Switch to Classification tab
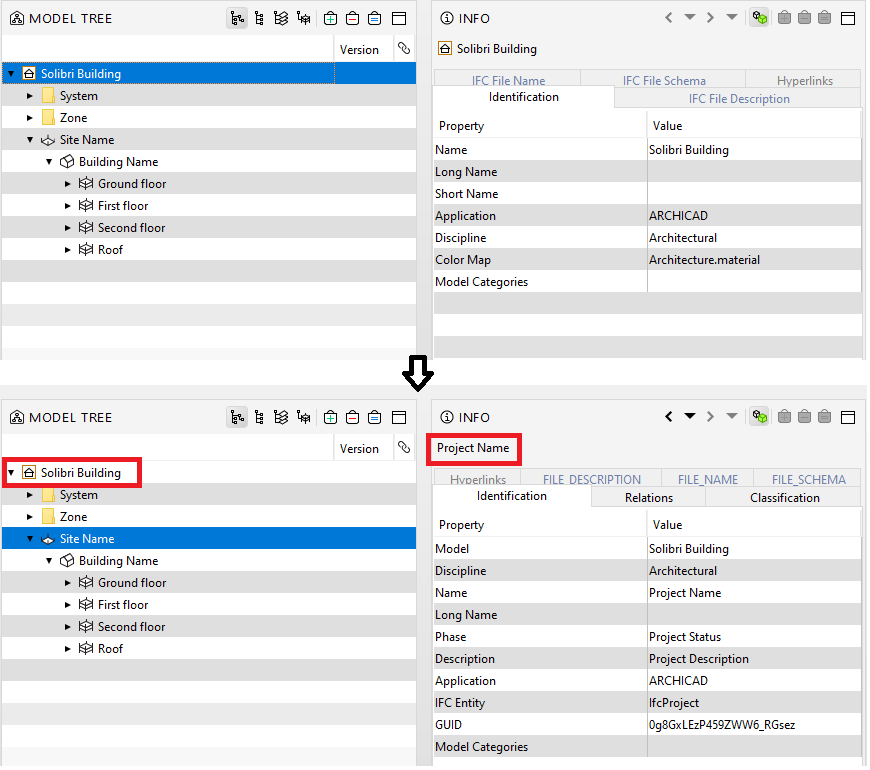This screenshot has height=770, width=870. [x=784, y=498]
